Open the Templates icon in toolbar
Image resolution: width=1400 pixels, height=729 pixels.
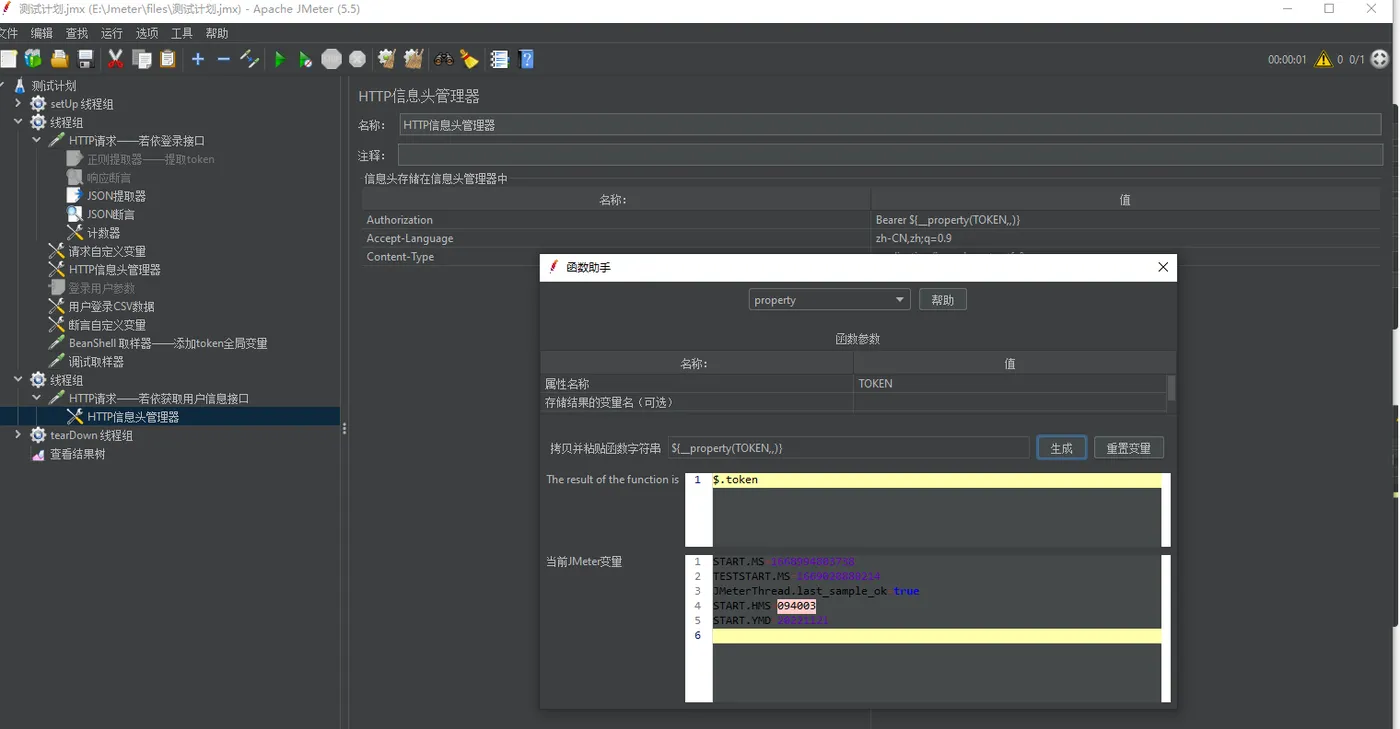point(33,59)
